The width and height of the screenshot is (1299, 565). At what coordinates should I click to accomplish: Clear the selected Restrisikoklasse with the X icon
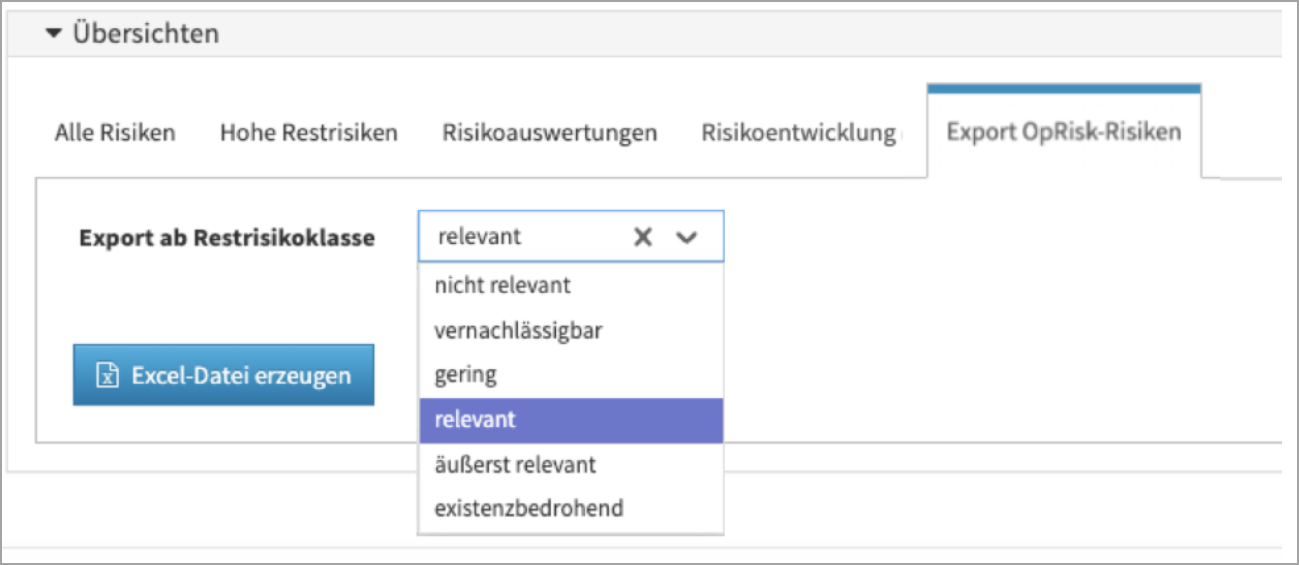[643, 237]
